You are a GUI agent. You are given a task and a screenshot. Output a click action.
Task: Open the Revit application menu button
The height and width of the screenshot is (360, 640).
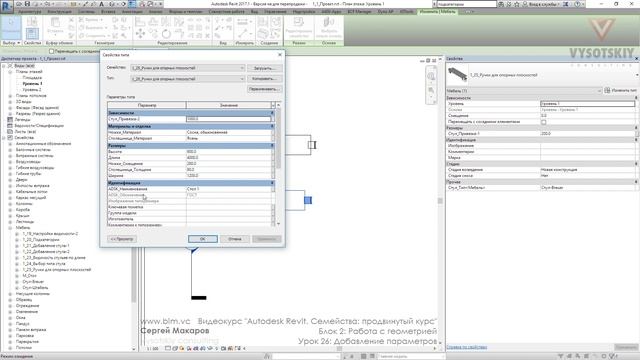click(7, 6)
